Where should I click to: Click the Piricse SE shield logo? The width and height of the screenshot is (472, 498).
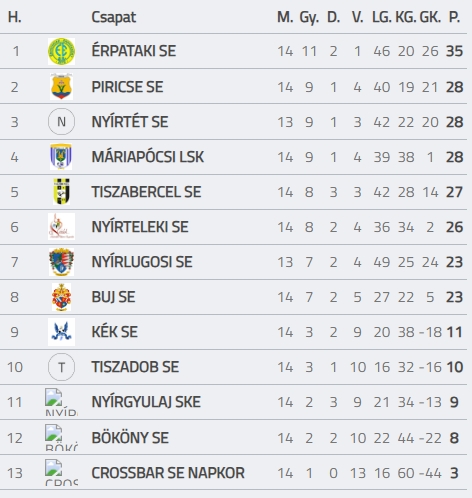click(61, 87)
